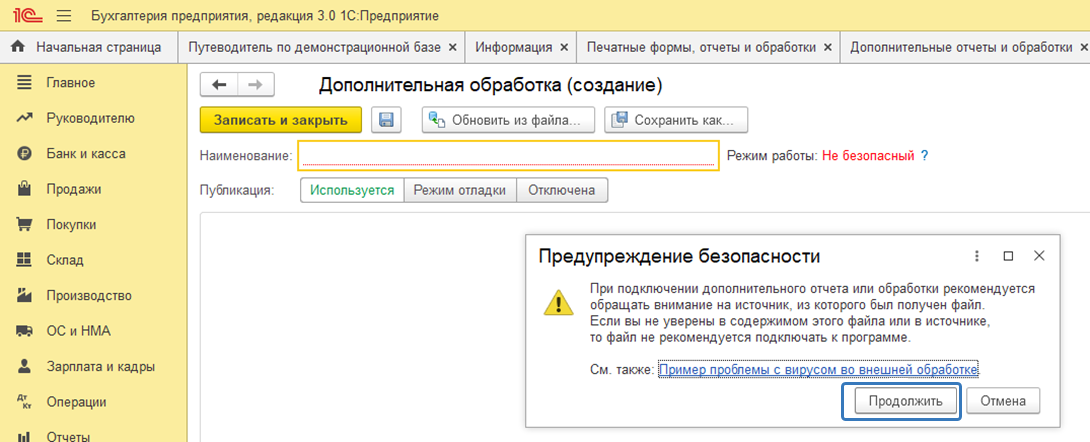Open the virus example problem link
Viewport: 1090px width, 442px height.
point(818,370)
